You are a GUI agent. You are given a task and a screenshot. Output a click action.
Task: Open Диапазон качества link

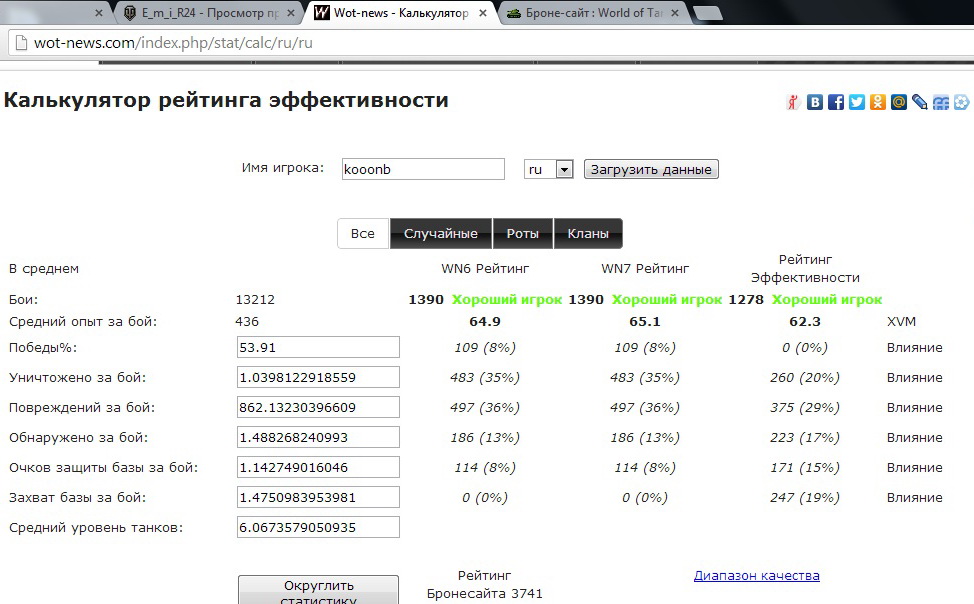click(x=757, y=575)
